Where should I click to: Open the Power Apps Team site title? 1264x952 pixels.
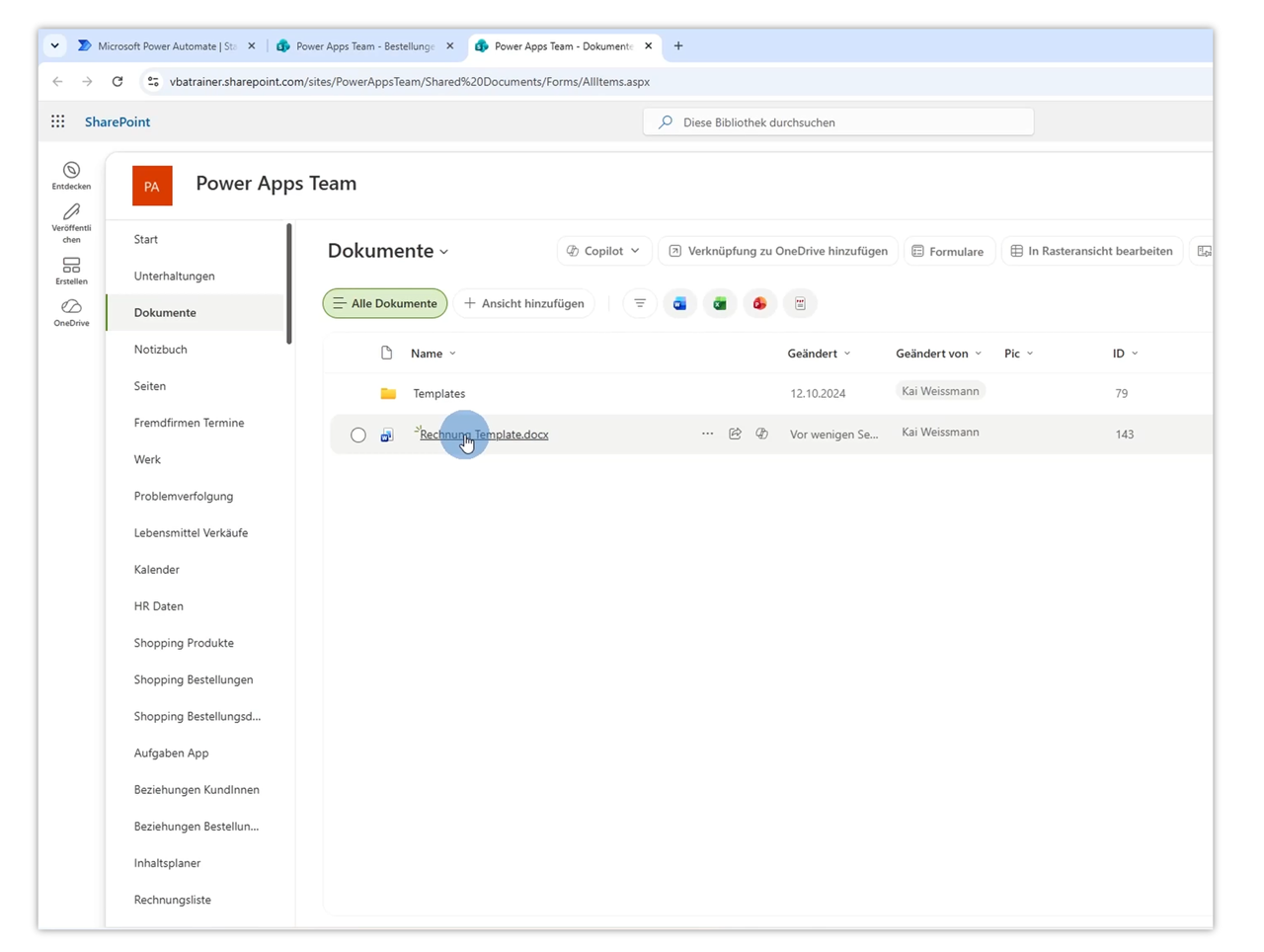pos(276,183)
